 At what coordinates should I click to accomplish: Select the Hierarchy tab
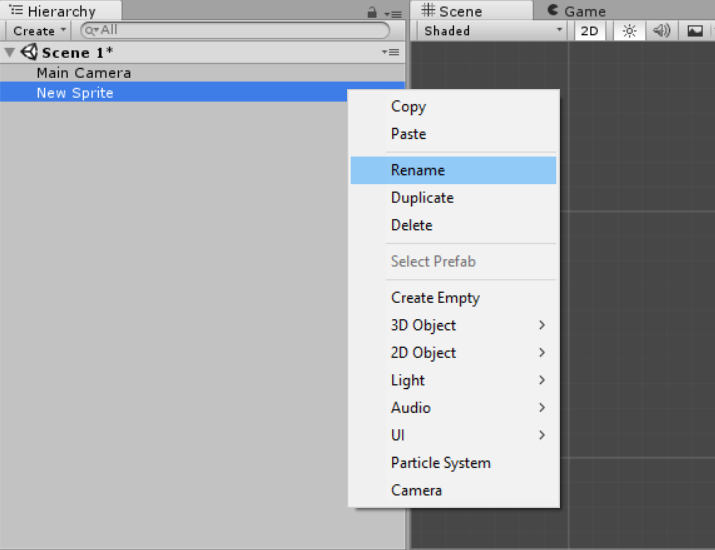[61, 10]
